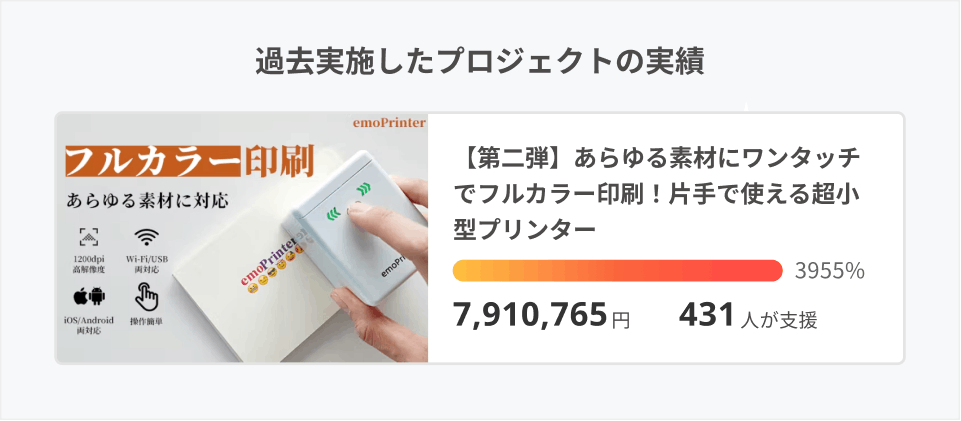This screenshot has height=421, width=961.
Task: Click the Apple logo icon
Action: click(x=81, y=296)
